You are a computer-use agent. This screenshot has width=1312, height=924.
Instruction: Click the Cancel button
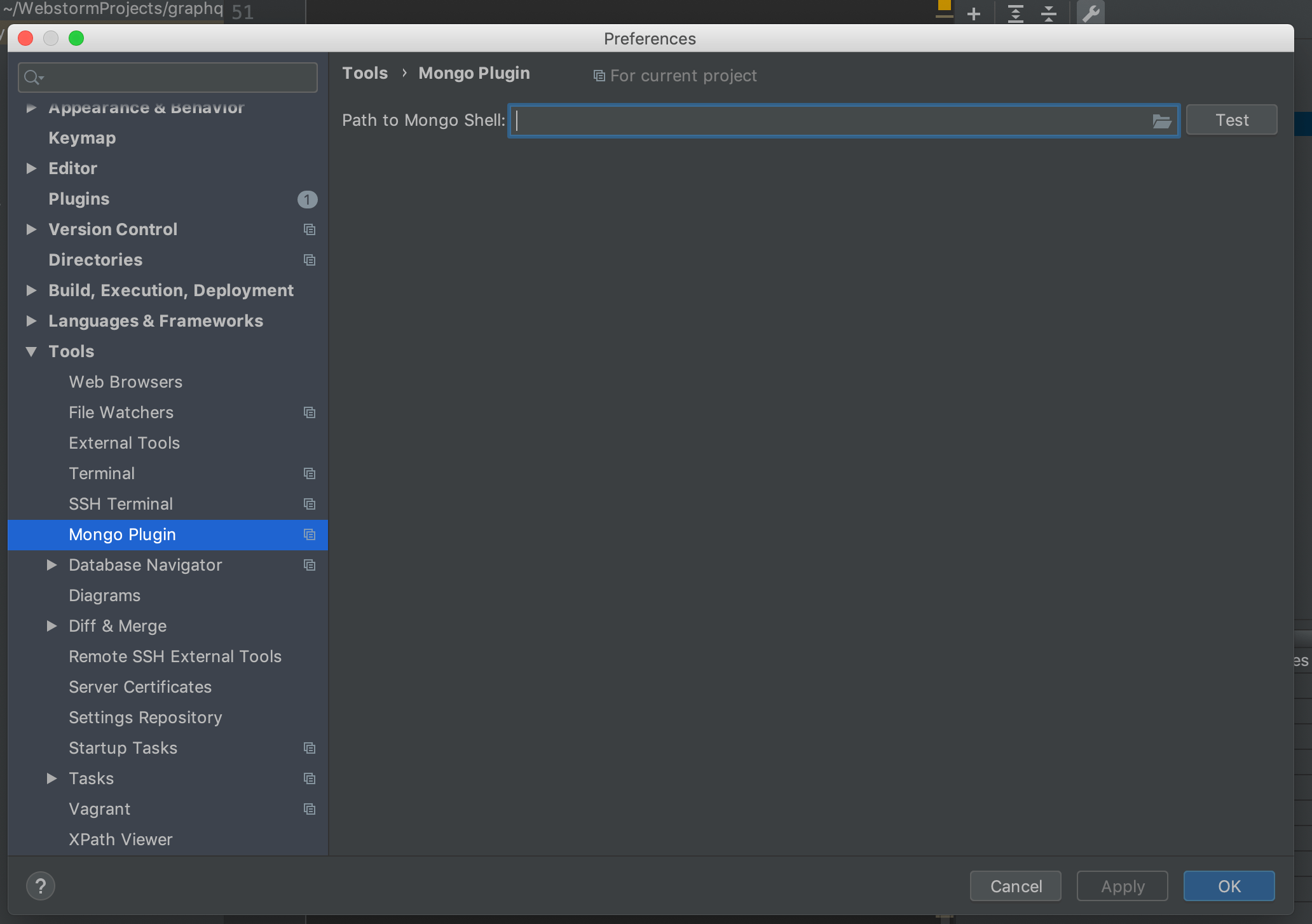1015,886
